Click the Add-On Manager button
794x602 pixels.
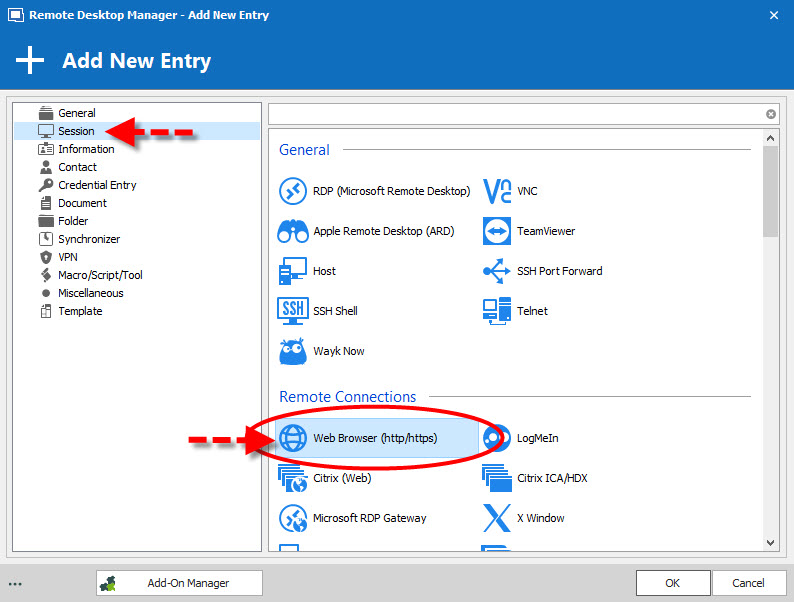(179, 583)
